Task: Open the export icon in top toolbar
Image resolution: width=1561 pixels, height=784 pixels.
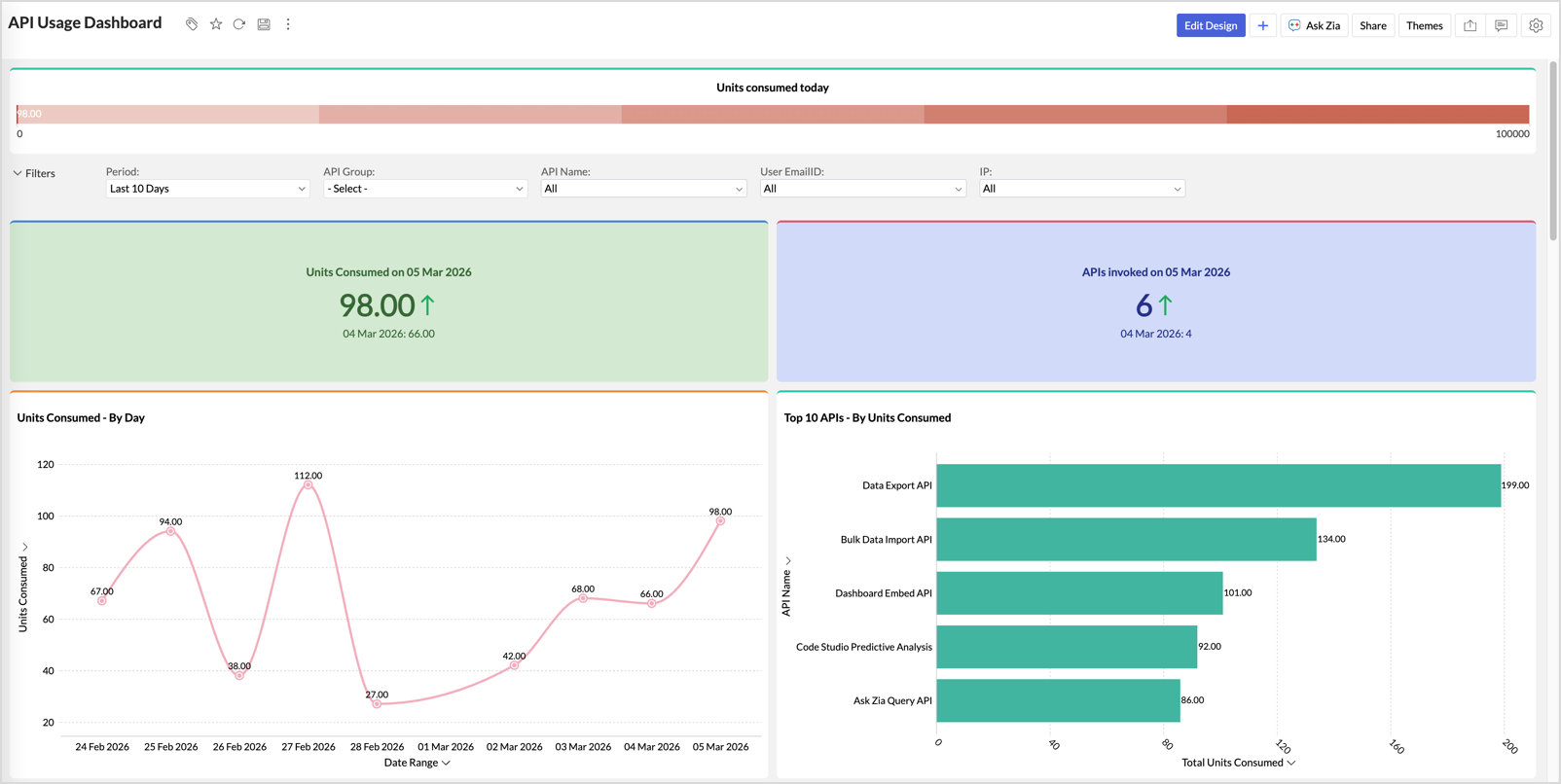Action: coord(1470,25)
